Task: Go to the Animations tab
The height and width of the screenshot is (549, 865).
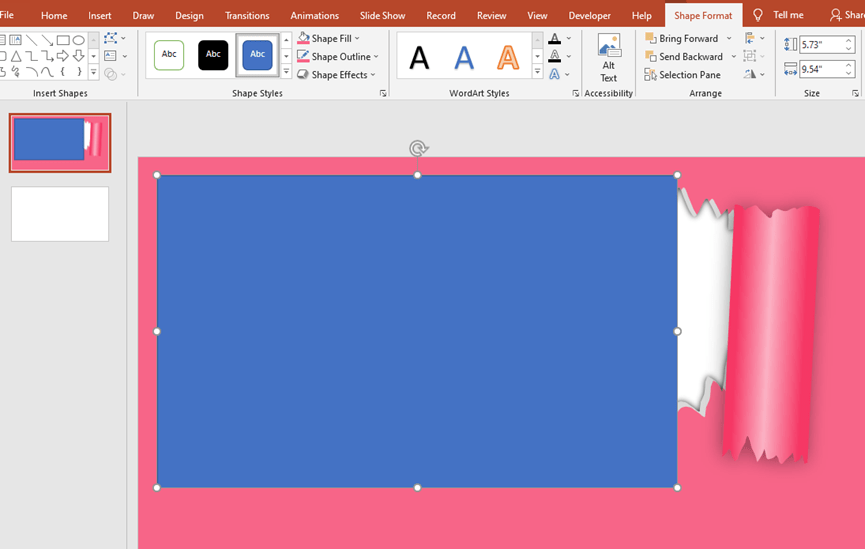Action: tap(314, 15)
